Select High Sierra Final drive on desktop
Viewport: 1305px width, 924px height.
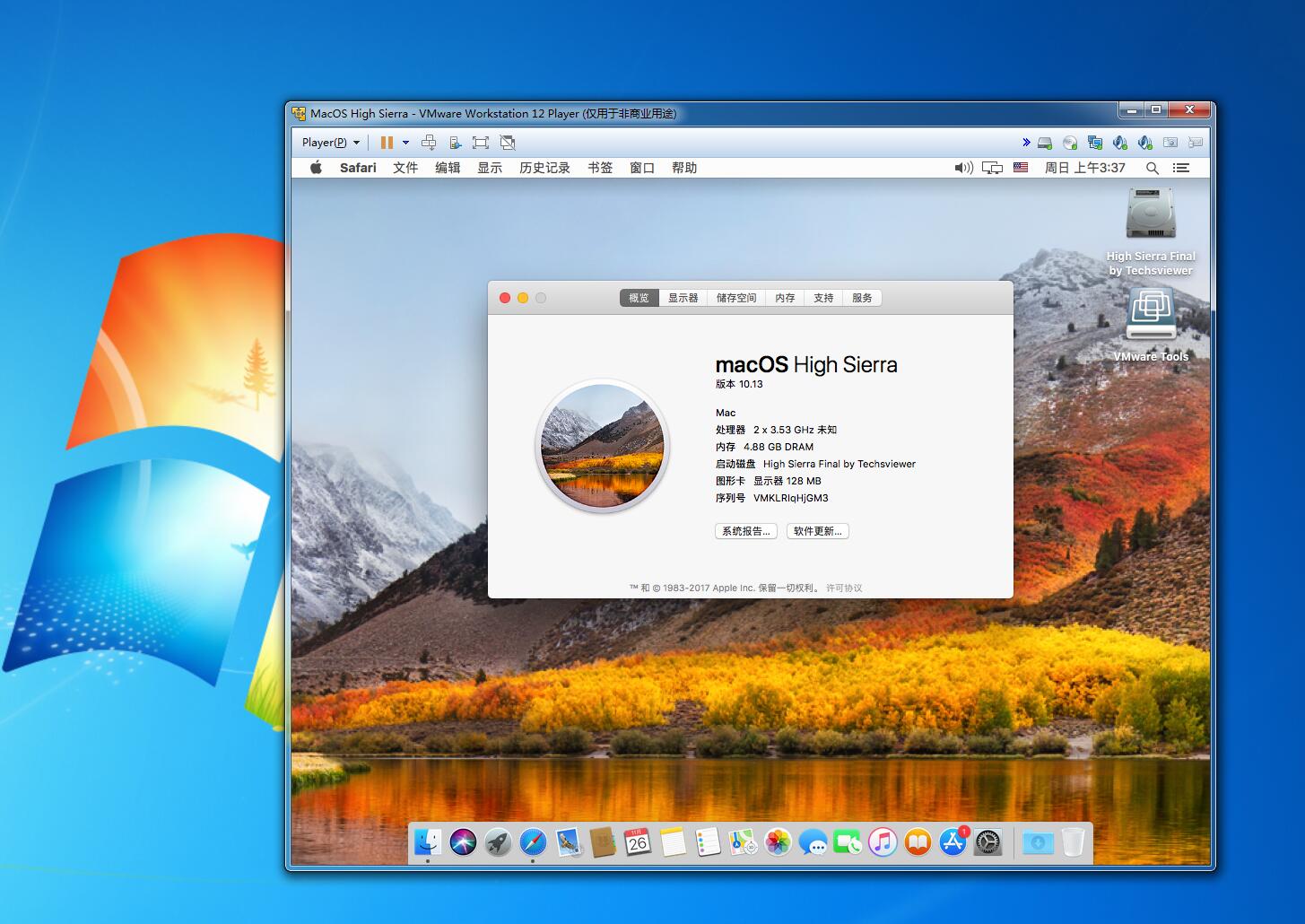tap(1151, 232)
